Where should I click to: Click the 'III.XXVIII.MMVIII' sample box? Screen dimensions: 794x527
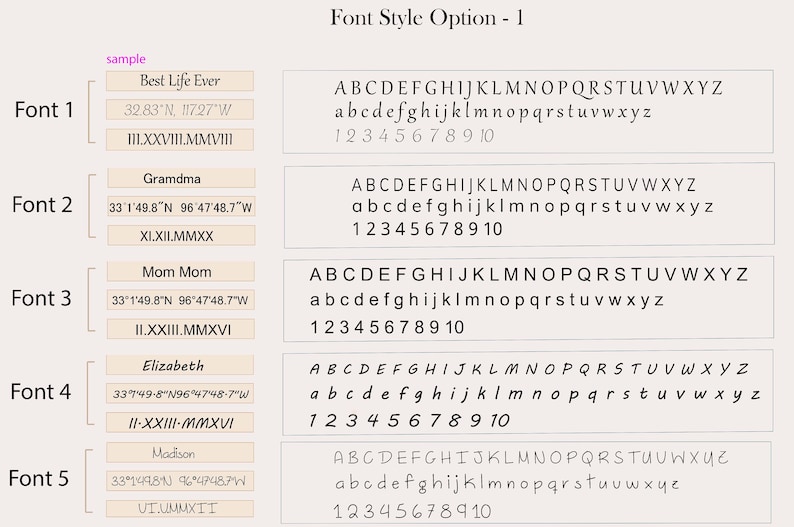pos(180,140)
